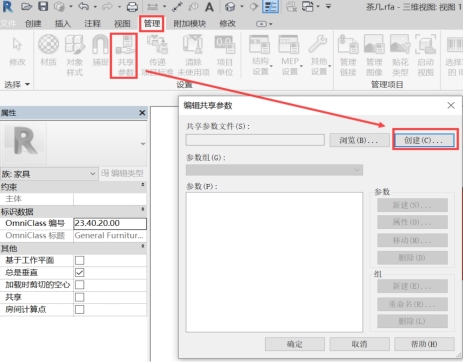Open Snaps settings
This screenshot has height=362, width=463.
point(100,50)
